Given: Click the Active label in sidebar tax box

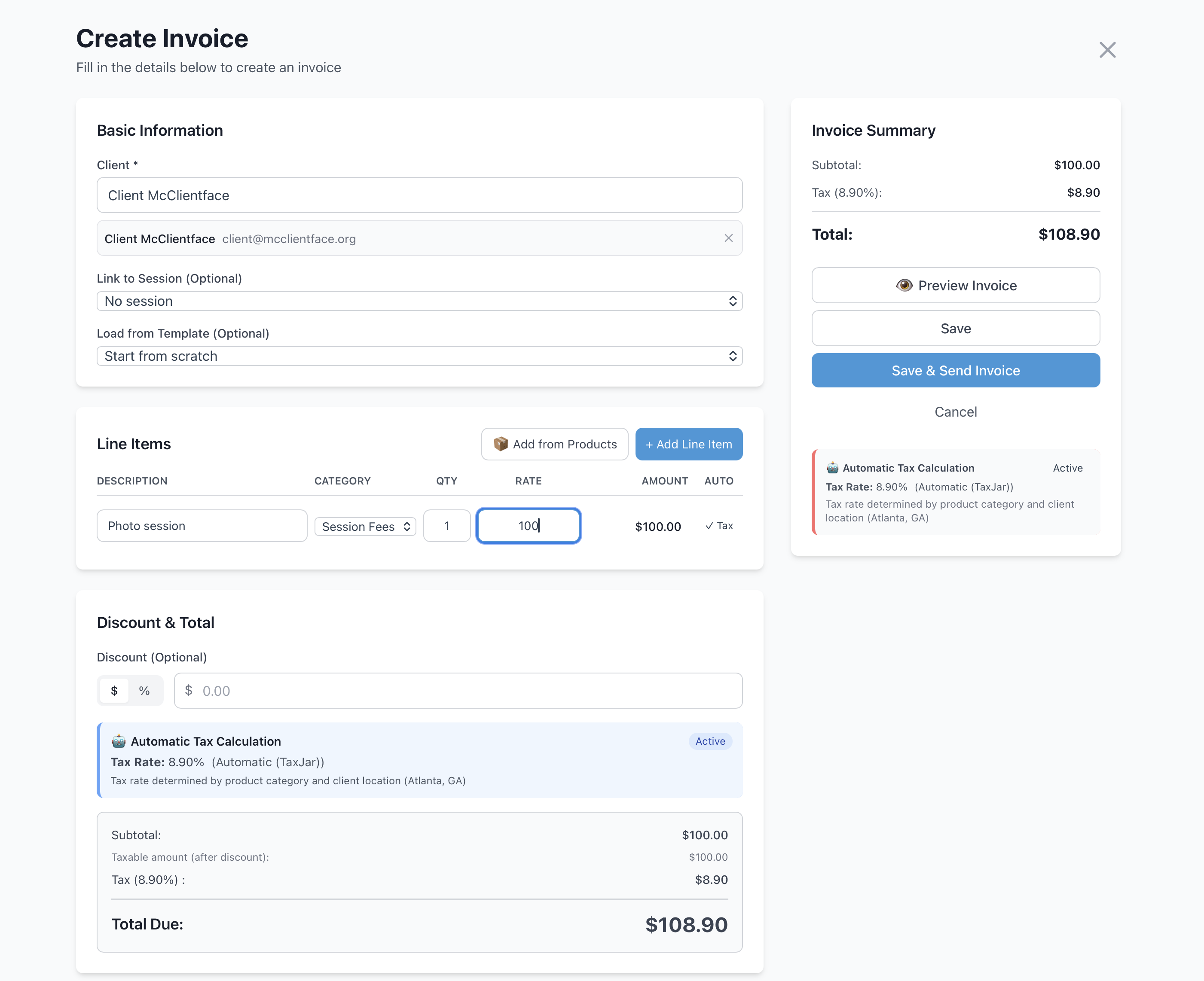Looking at the screenshot, I should click(1067, 468).
